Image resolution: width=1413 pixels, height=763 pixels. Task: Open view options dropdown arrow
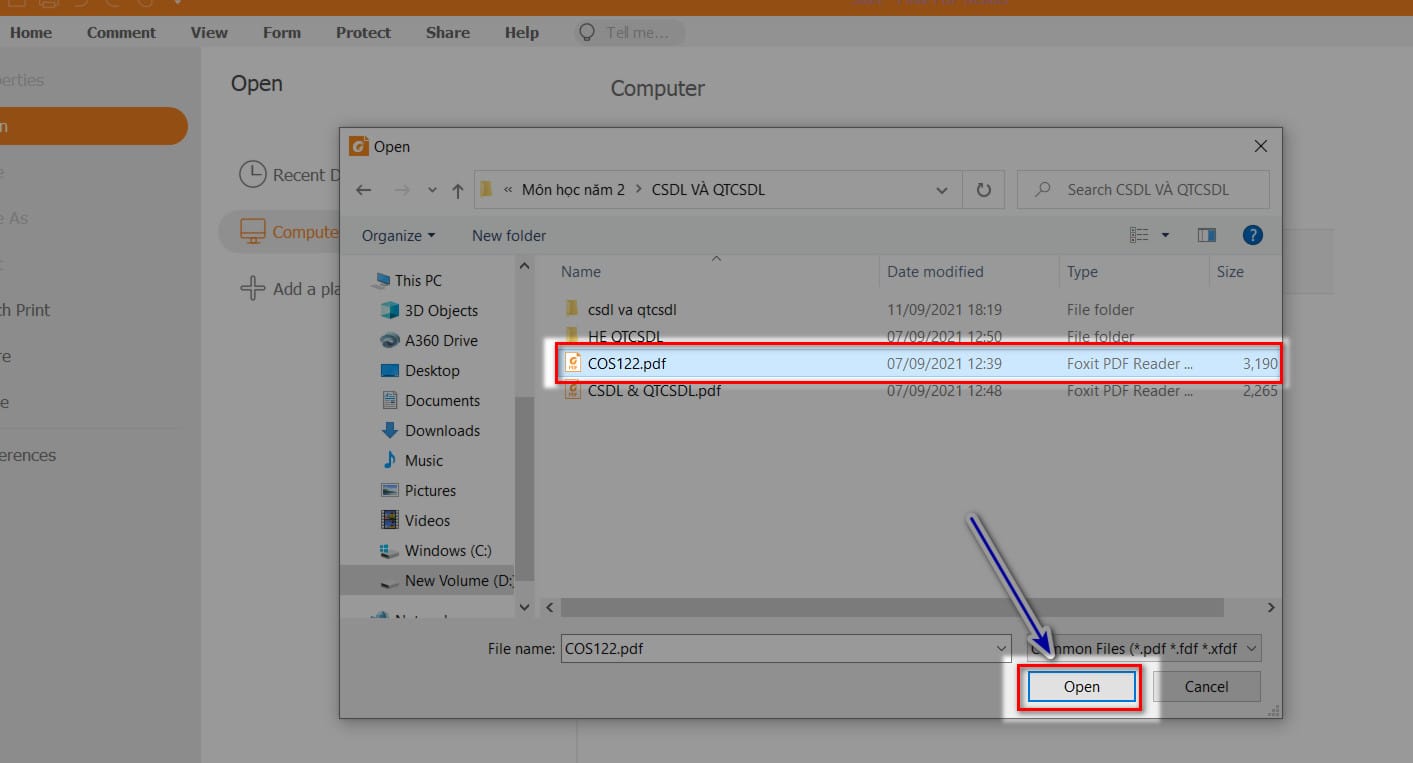1165,235
